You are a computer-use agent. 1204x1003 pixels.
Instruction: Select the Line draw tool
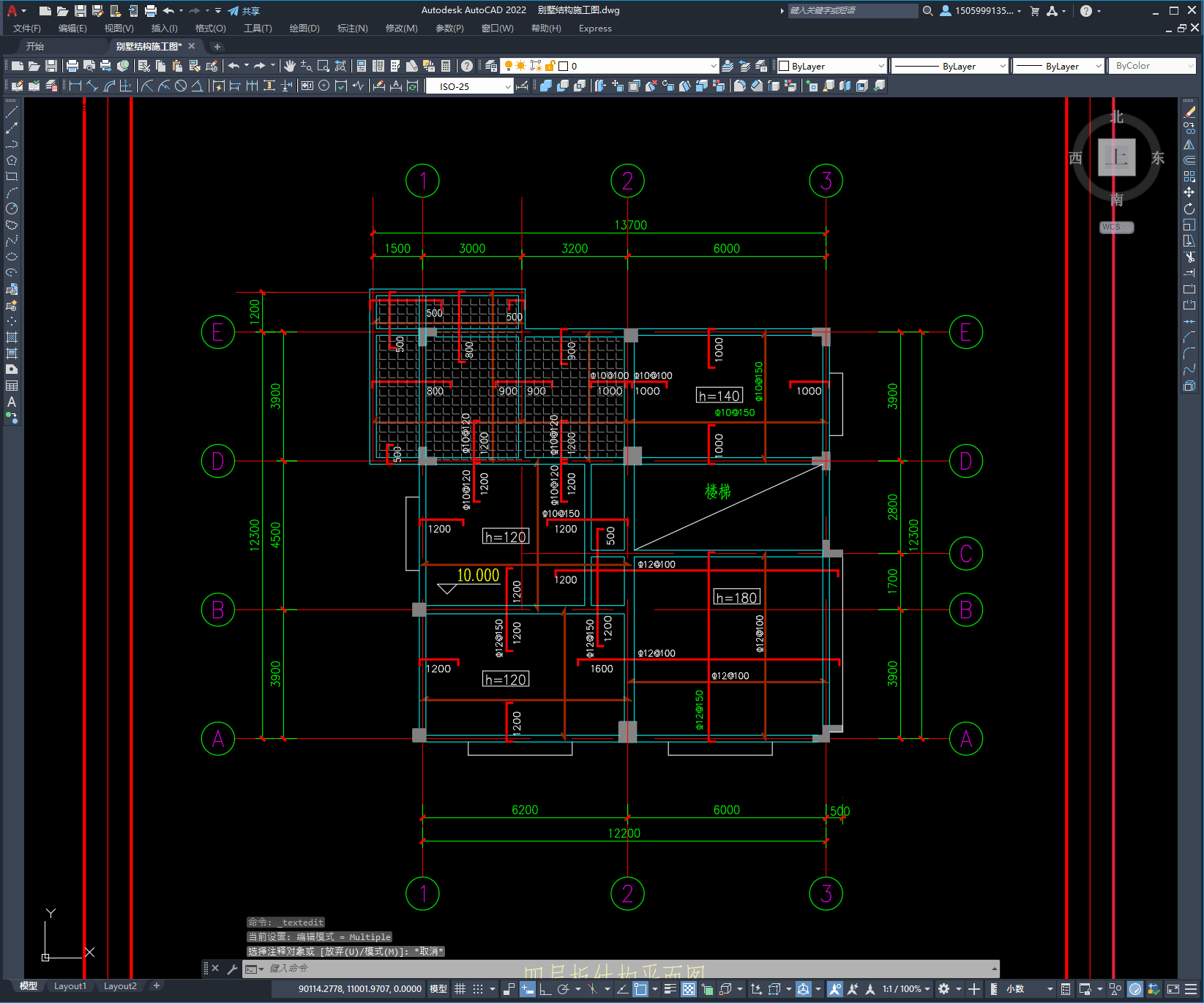pos(12,112)
